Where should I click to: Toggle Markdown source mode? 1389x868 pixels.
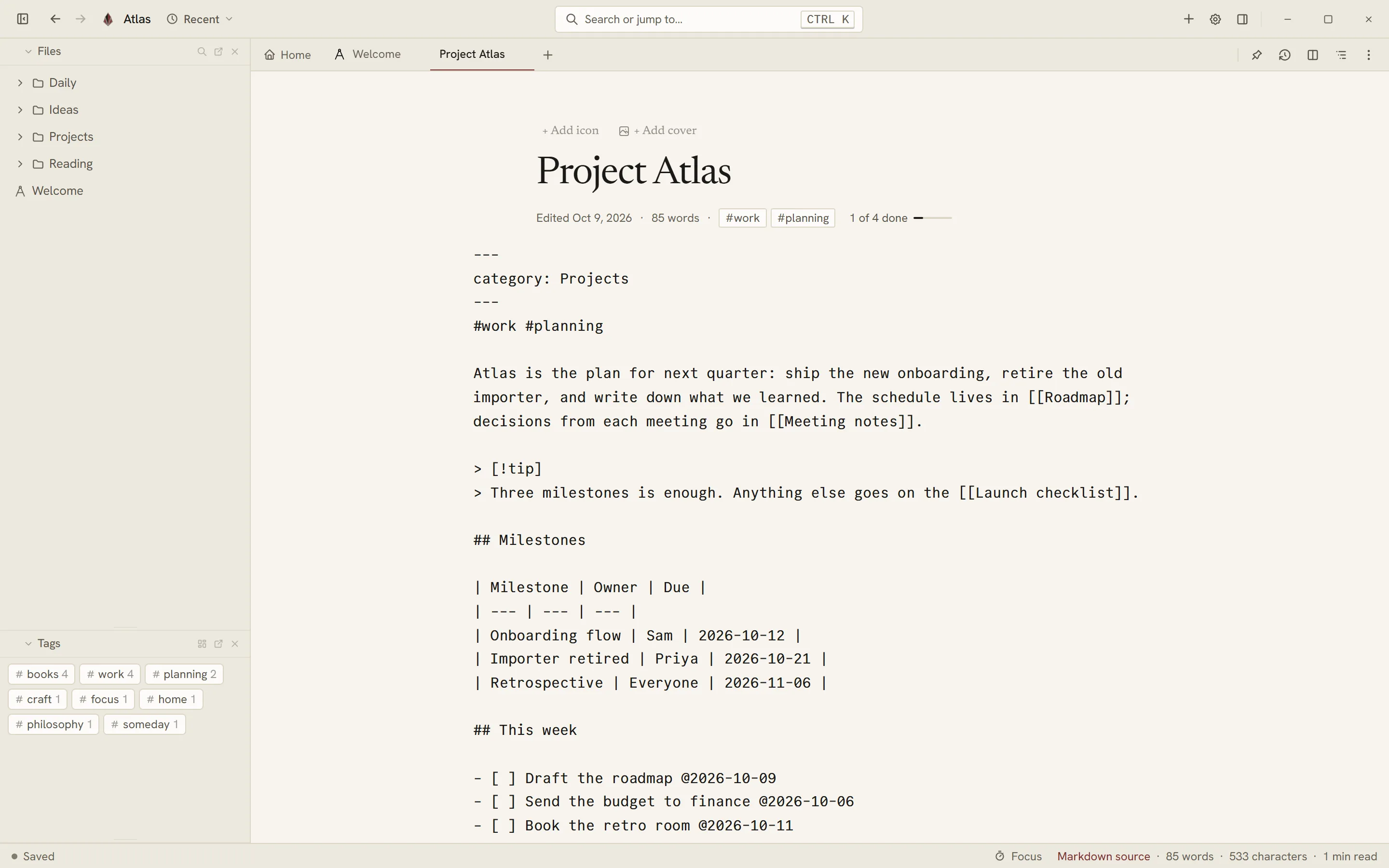(1103, 856)
